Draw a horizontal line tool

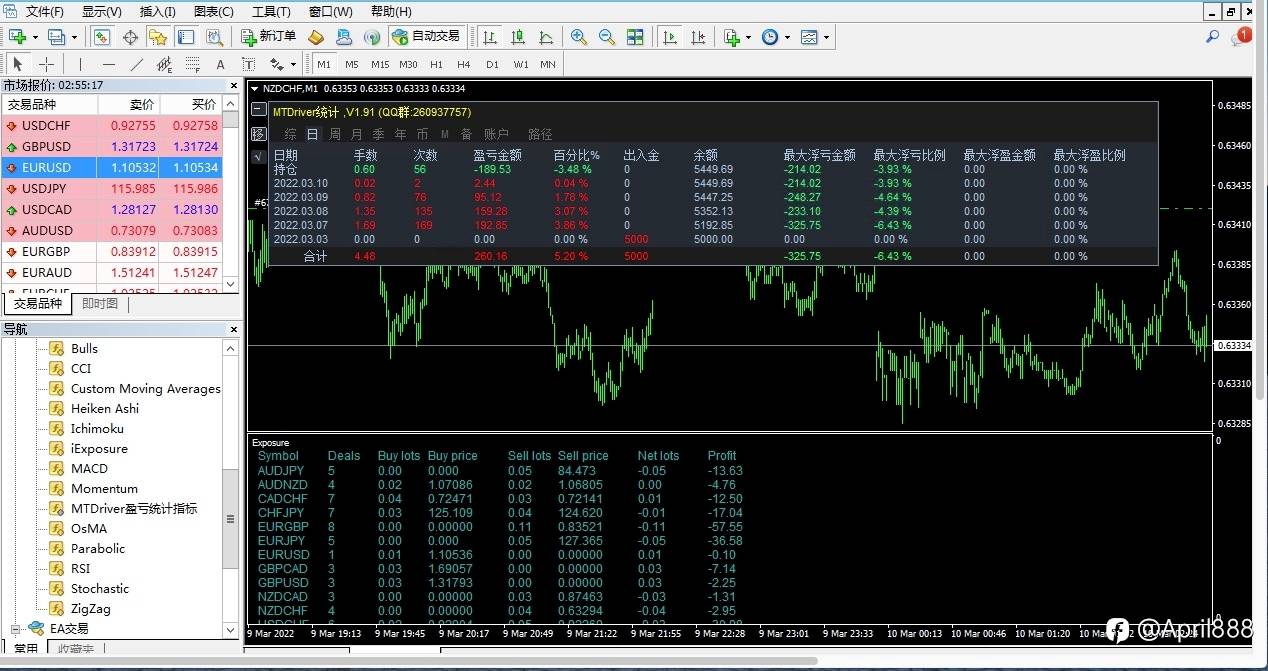pos(109,65)
